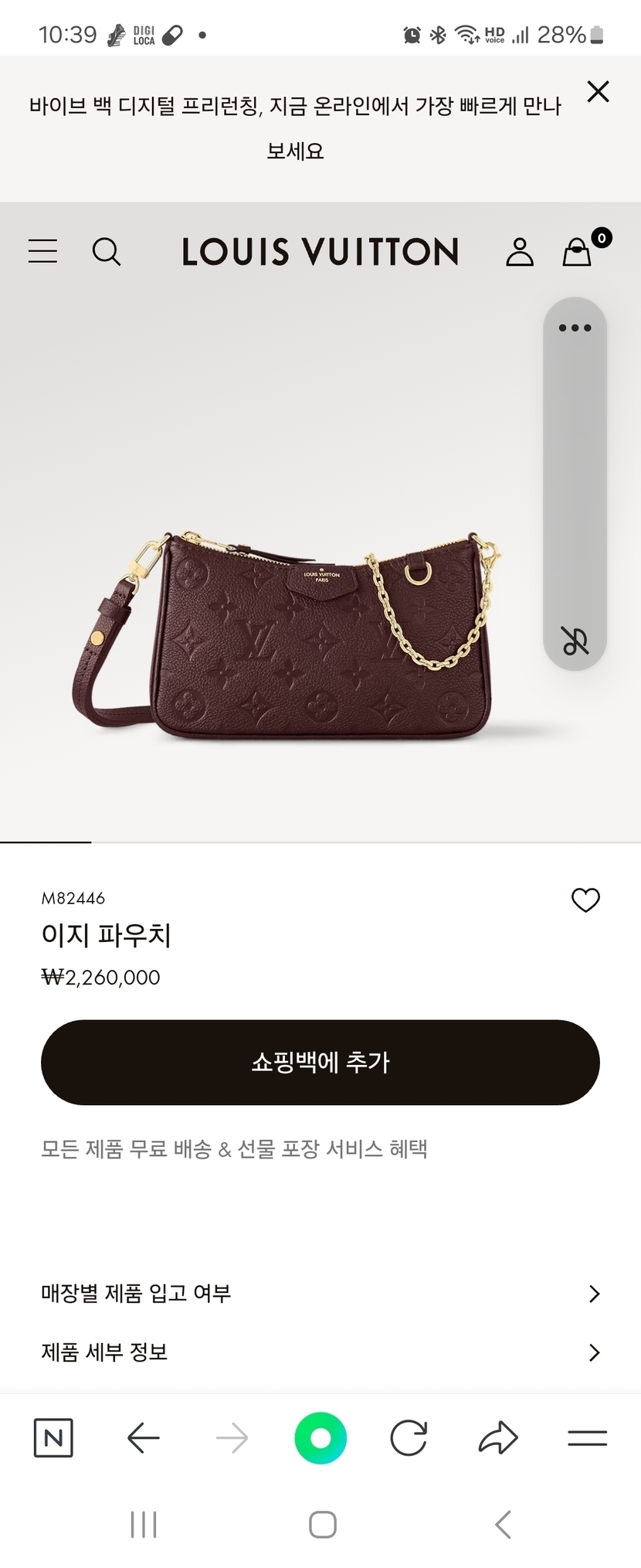
Task: Open the account profile icon
Action: [520, 252]
